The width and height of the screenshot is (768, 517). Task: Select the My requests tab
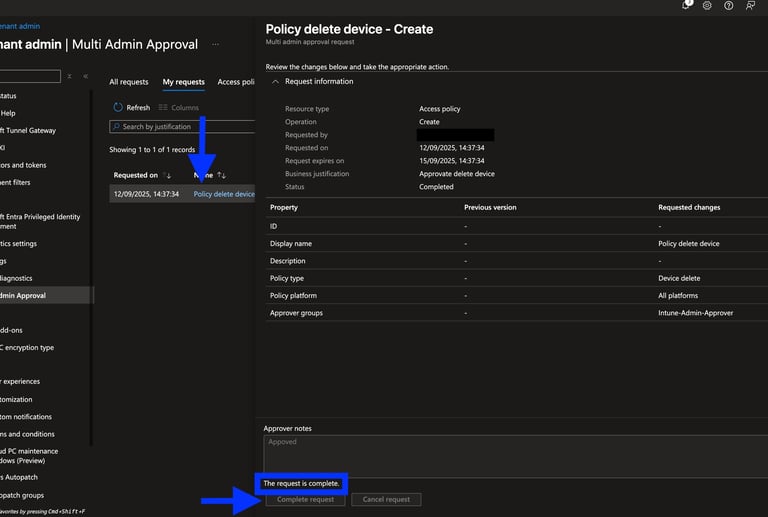[183, 82]
